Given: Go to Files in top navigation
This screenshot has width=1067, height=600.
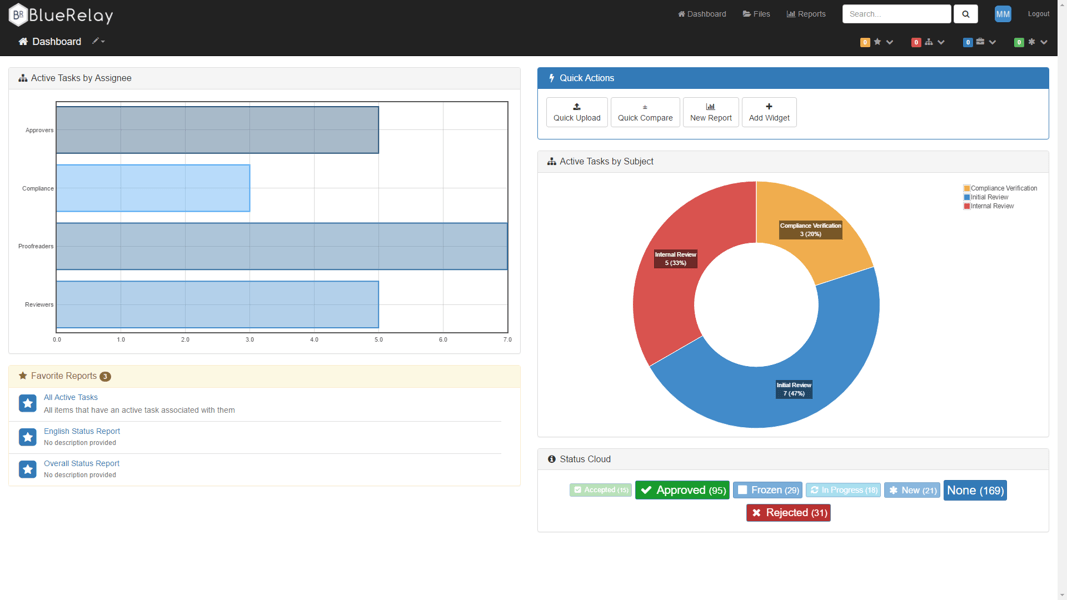Looking at the screenshot, I should click(x=756, y=14).
